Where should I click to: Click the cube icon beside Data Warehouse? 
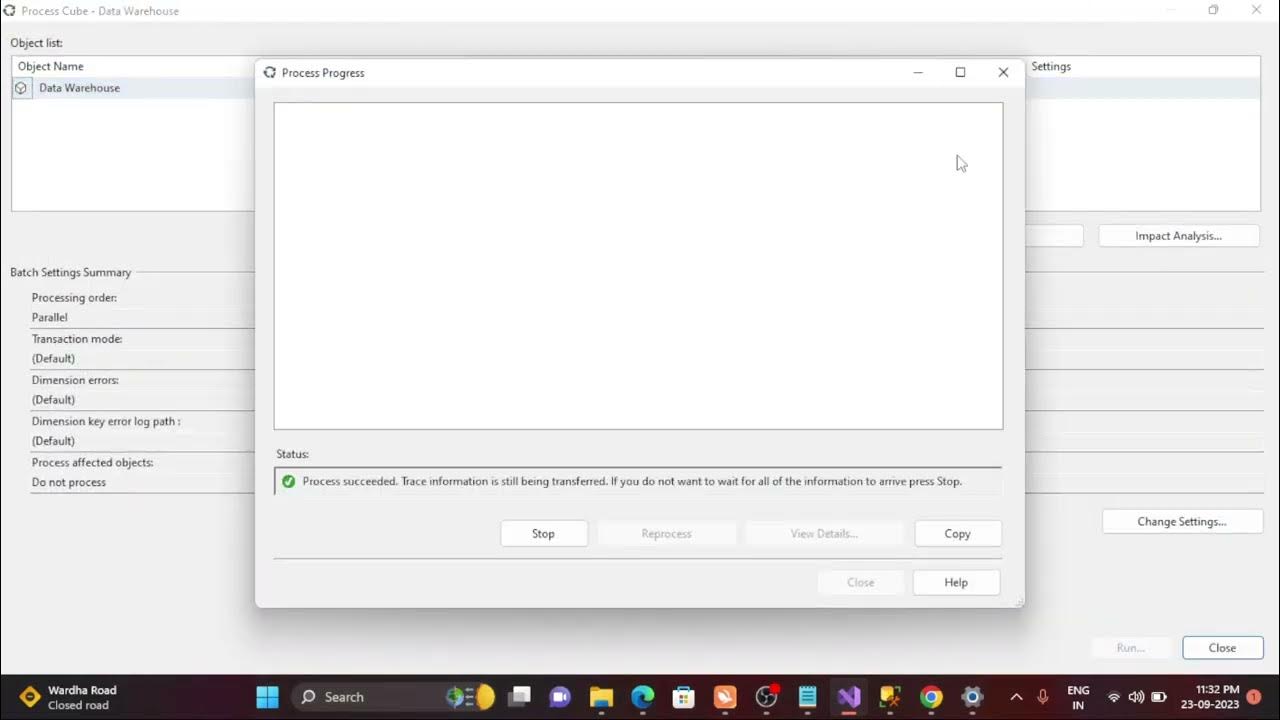click(21, 88)
